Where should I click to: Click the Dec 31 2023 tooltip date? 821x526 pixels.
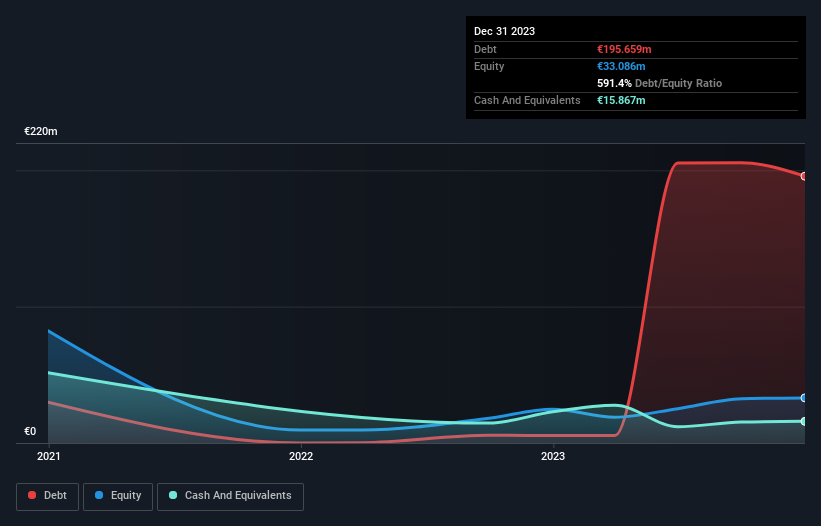pyautogui.click(x=504, y=31)
